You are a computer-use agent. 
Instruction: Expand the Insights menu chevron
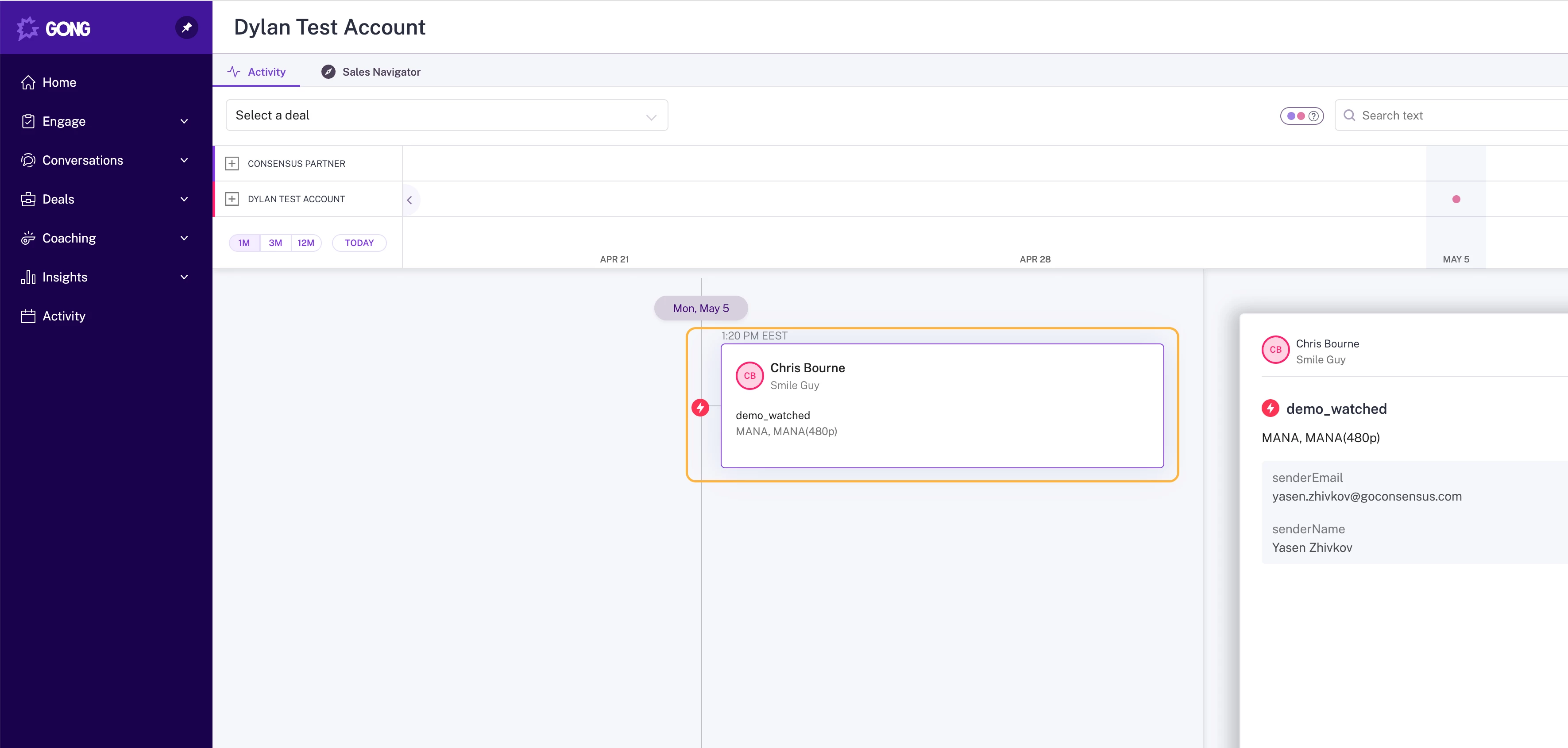coord(185,277)
